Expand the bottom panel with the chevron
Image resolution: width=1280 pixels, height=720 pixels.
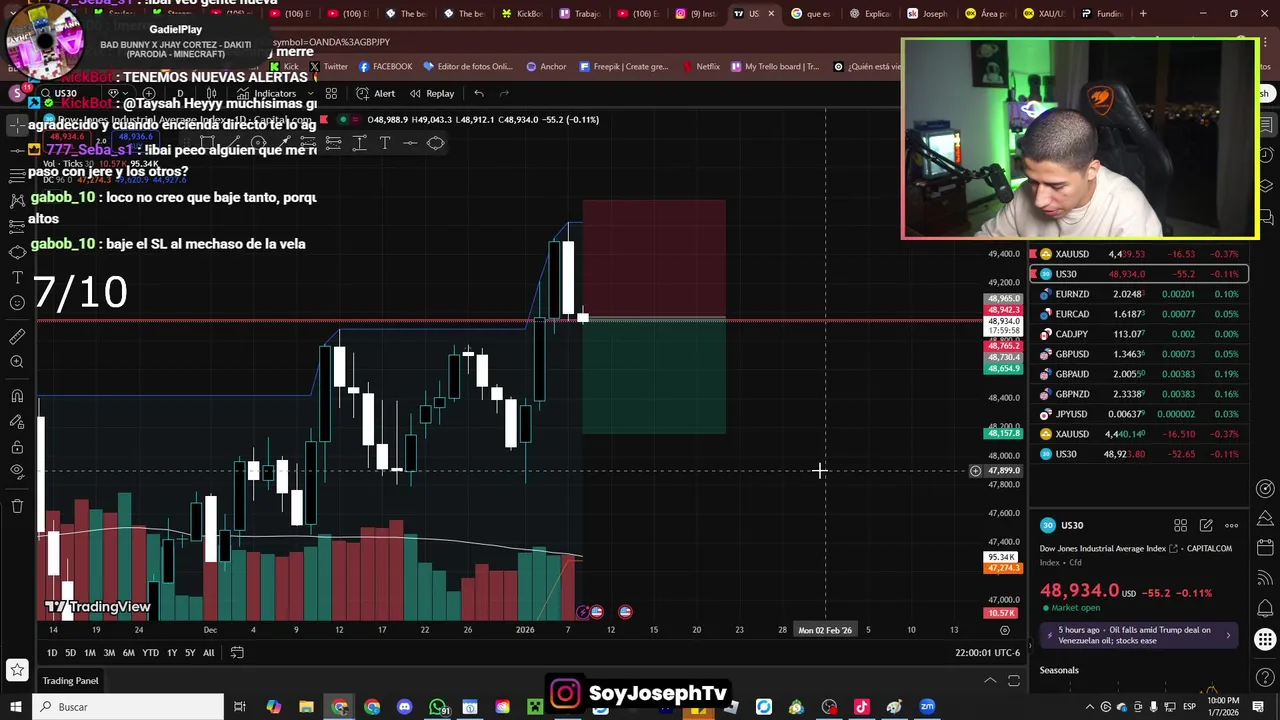tap(990, 681)
